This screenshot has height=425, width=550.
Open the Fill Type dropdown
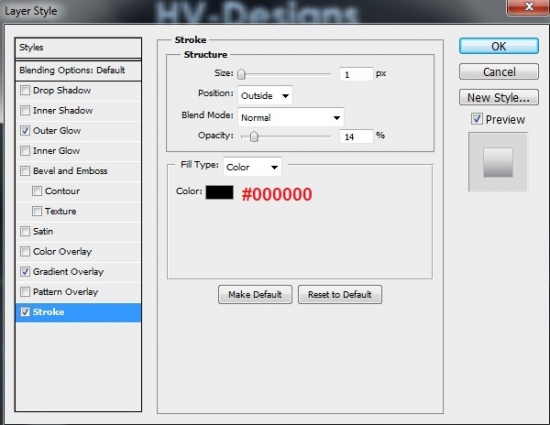click(252, 167)
